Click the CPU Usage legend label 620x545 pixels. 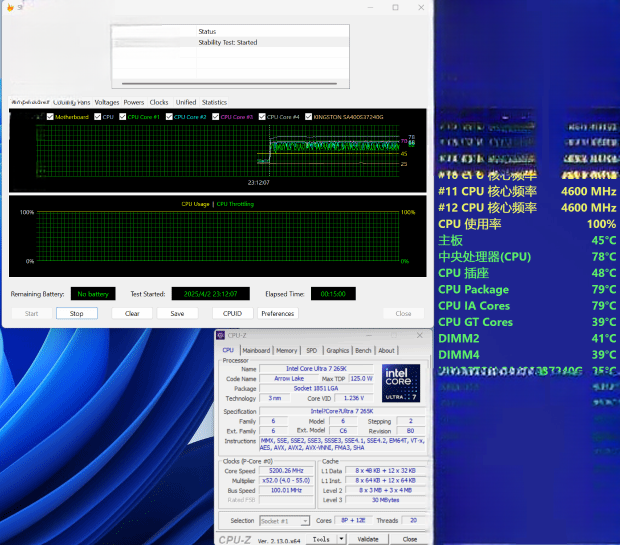195,204
